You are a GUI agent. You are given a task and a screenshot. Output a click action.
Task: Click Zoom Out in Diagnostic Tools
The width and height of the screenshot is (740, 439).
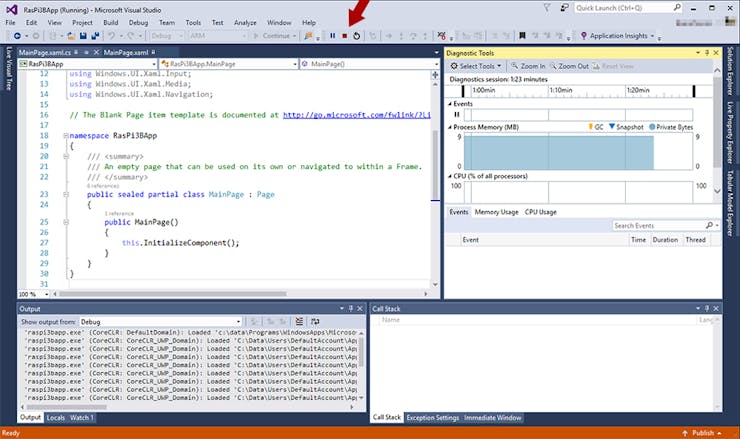click(569, 66)
